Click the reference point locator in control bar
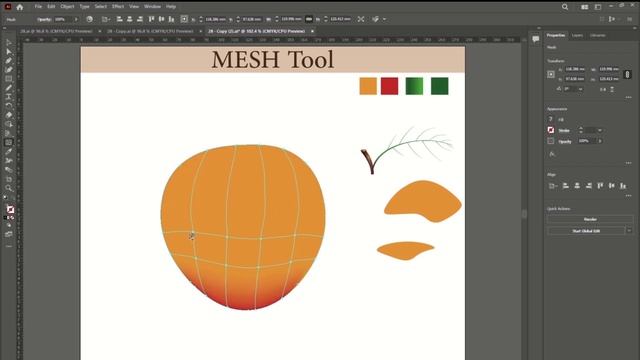Screen dimensions: 640x360 [184, 19]
